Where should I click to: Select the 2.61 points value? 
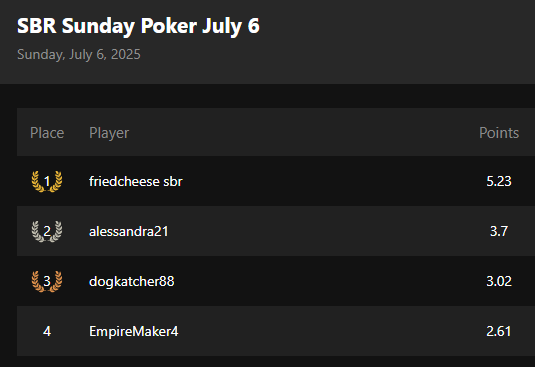[x=499, y=331]
